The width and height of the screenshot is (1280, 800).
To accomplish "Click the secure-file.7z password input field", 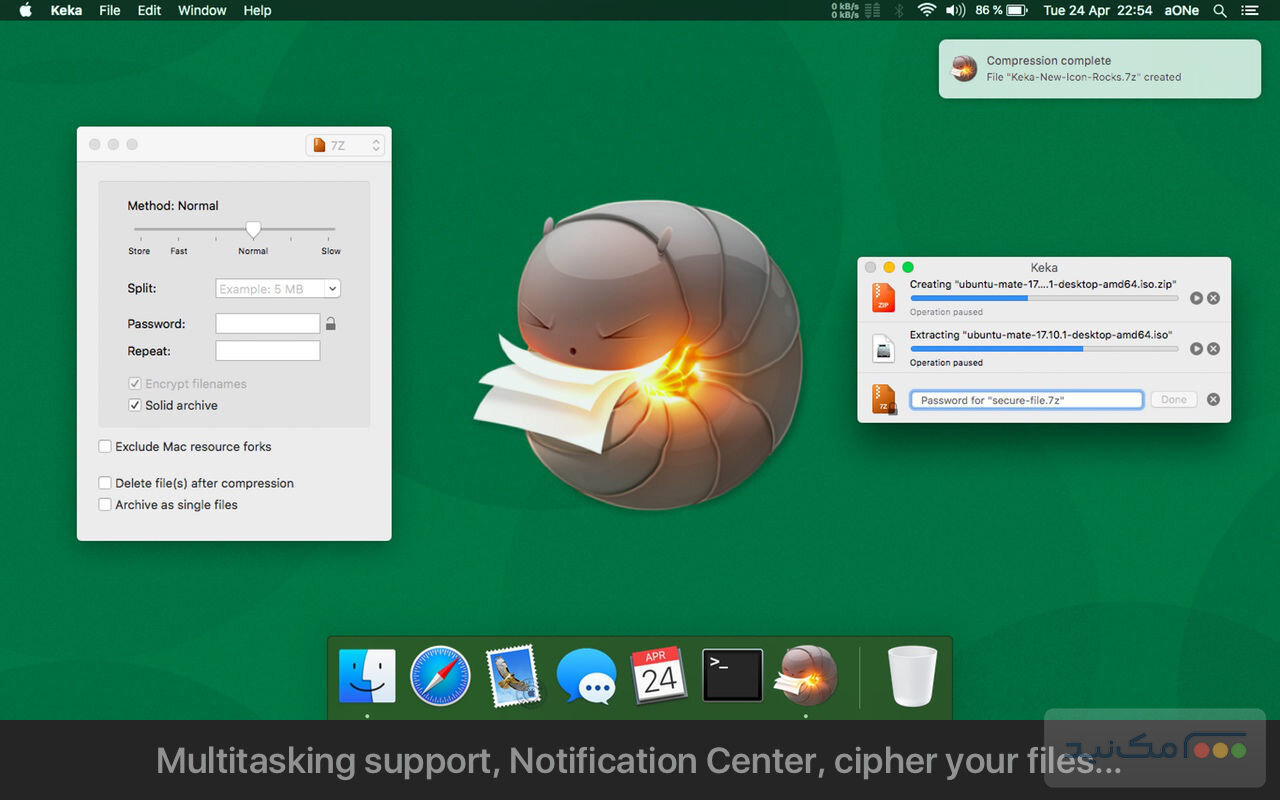I will click(x=1026, y=400).
